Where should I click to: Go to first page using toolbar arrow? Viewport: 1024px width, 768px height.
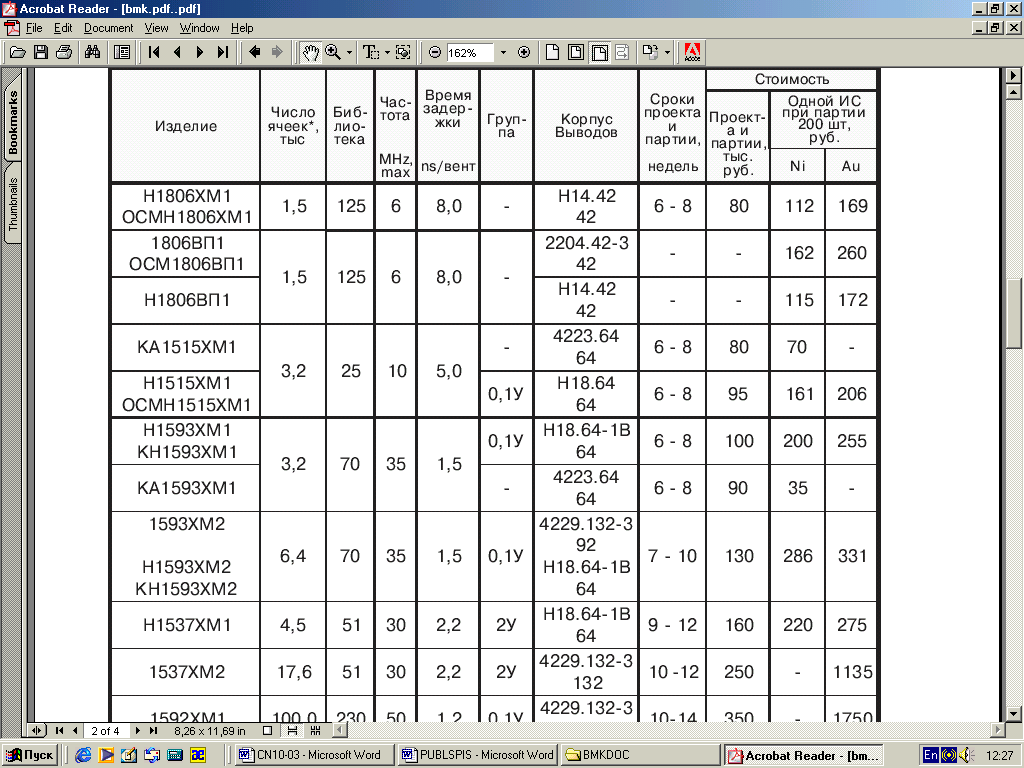(155, 52)
